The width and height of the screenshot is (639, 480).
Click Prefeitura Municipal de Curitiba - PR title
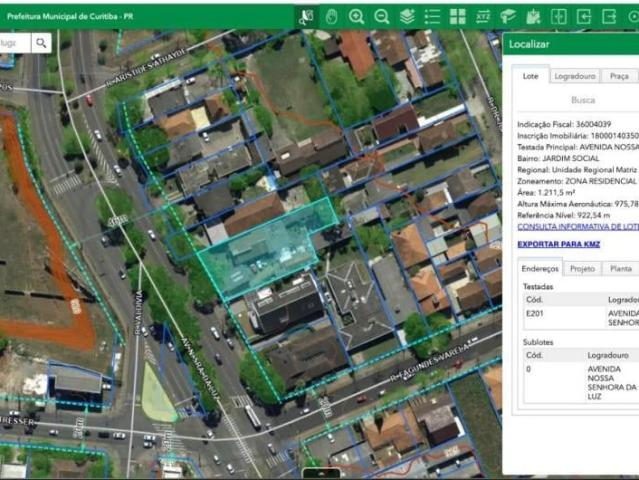tap(70, 17)
